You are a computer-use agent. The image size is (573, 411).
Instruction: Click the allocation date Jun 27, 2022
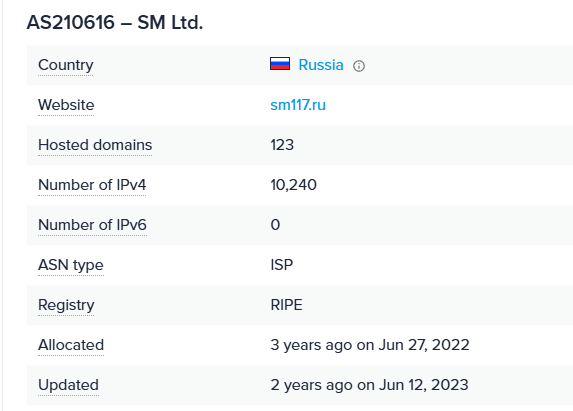coord(424,345)
